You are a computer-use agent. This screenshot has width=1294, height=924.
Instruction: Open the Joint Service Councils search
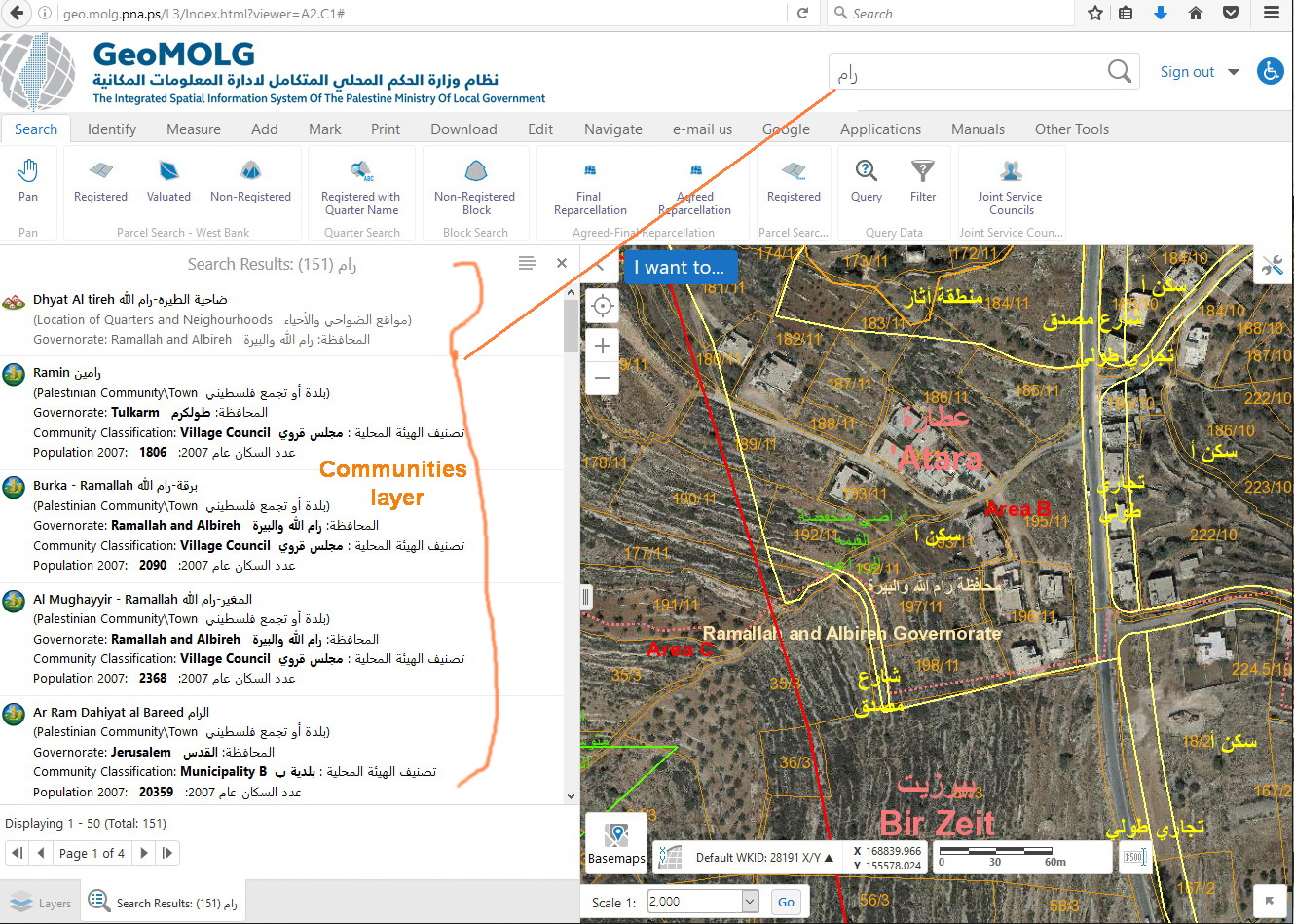pos(1012,188)
